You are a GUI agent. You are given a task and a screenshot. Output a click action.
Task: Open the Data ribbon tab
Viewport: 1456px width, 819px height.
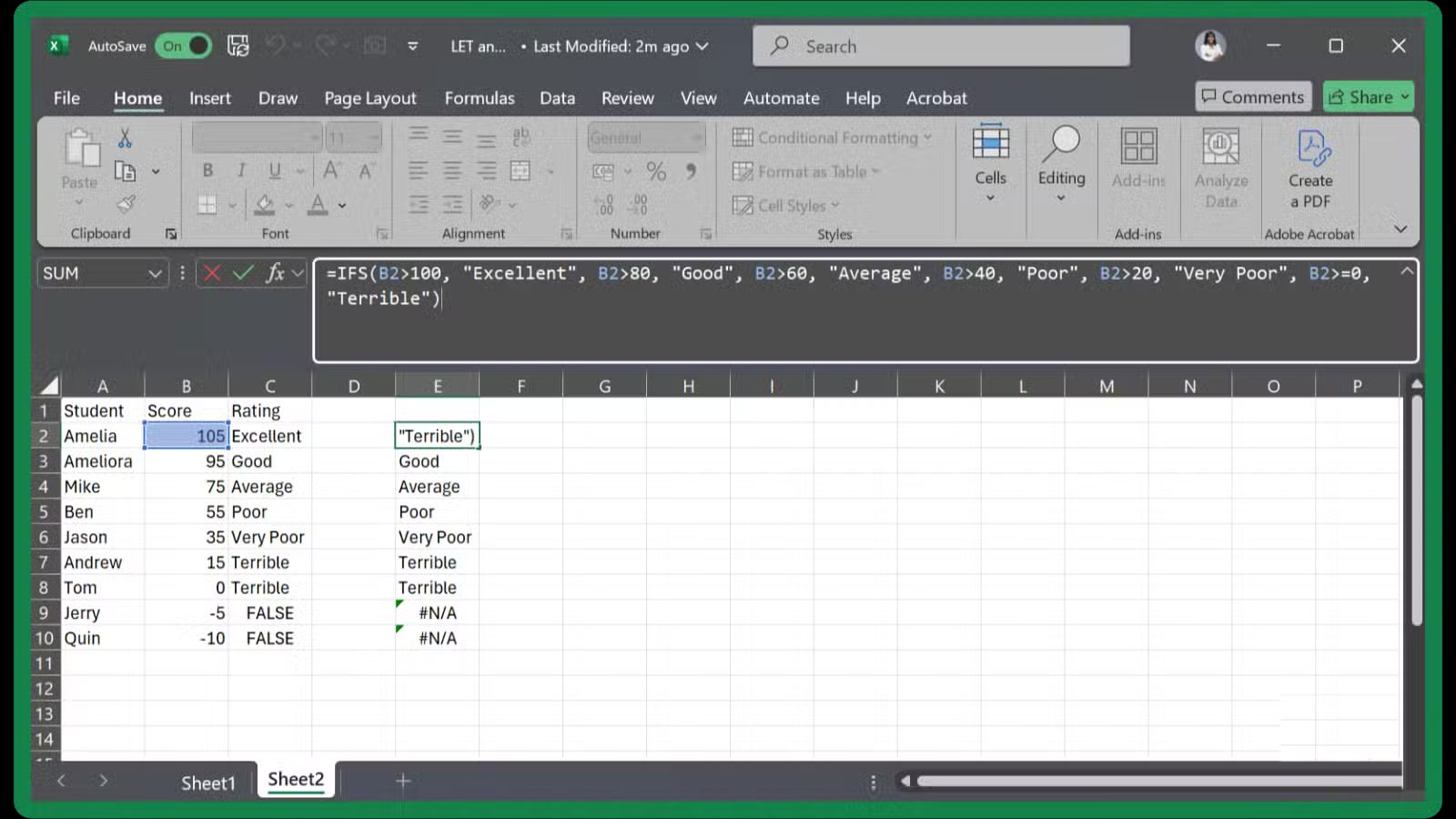click(x=557, y=97)
